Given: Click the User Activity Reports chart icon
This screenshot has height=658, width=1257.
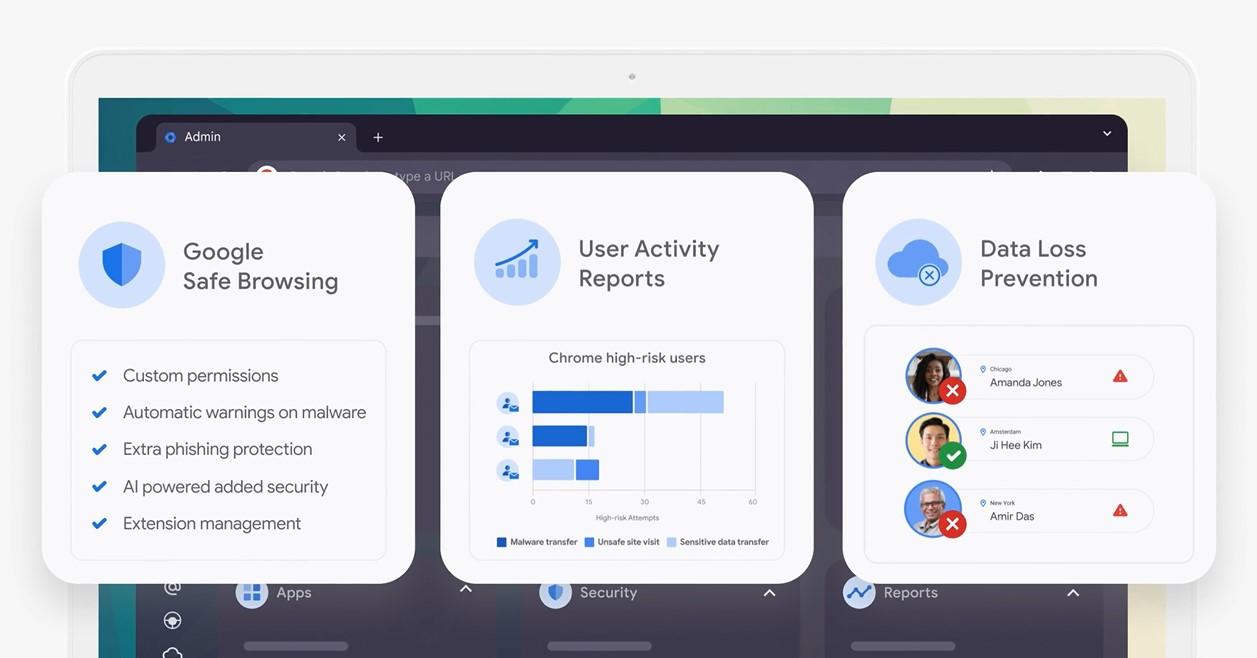Looking at the screenshot, I should [x=517, y=262].
